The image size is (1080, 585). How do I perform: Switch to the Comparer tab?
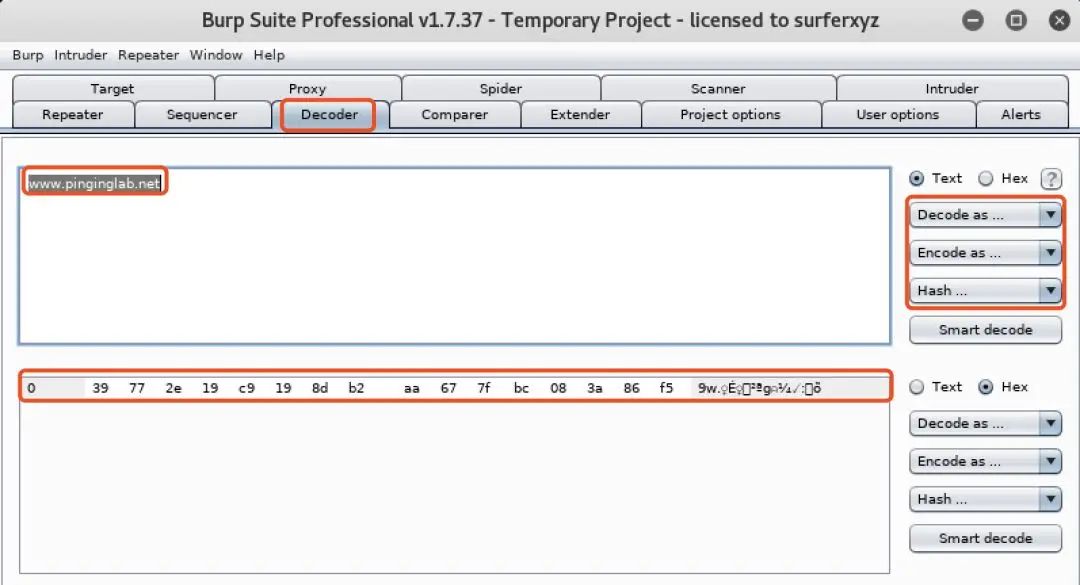(455, 115)
